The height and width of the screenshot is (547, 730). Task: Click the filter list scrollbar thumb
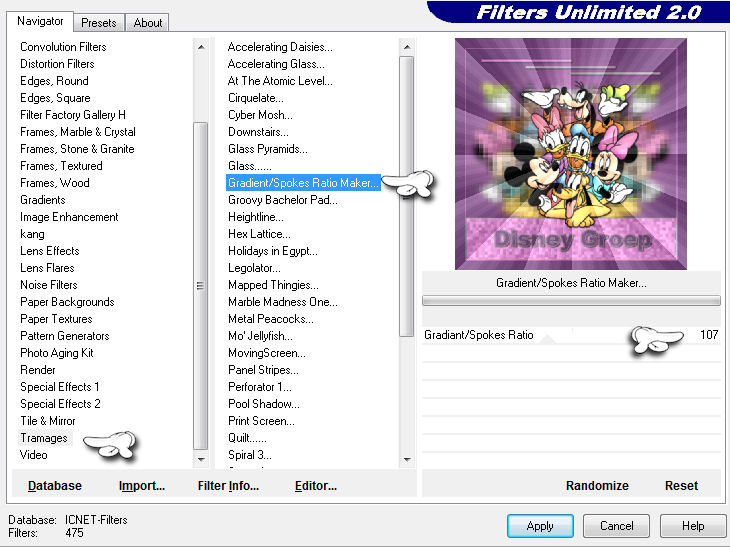pos(407,196)
